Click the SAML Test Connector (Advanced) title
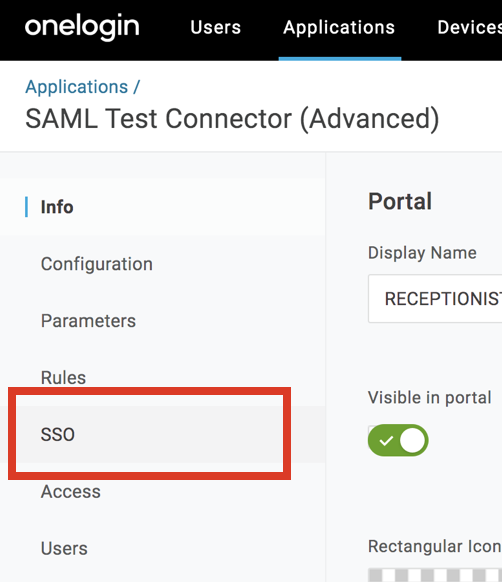The height and width of the screenshot is (582, 502). [x=232, y=119]
